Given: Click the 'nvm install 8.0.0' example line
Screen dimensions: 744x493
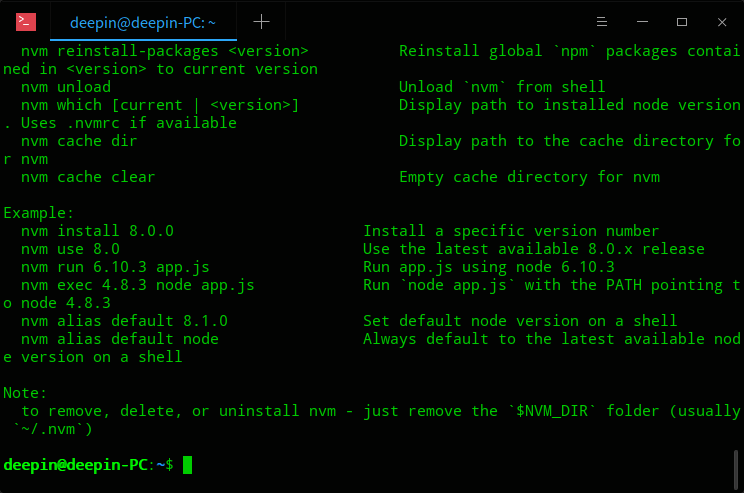Looking at the screenshot, I should tap(97, 231).
